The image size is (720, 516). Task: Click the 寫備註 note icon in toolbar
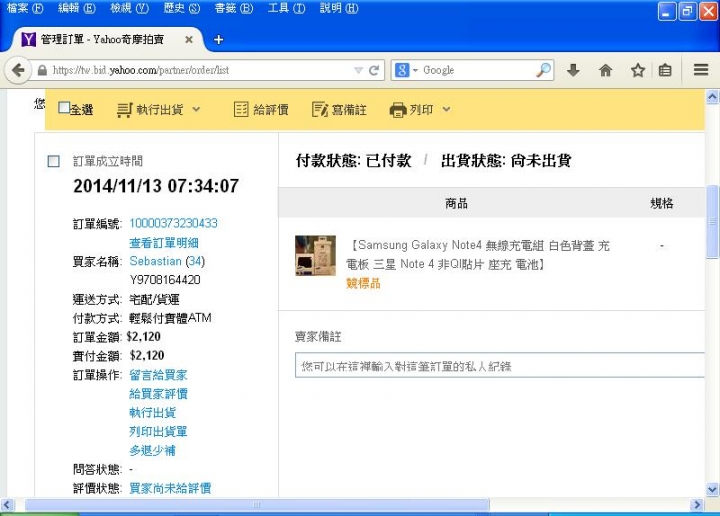click(x=320, y=109)
